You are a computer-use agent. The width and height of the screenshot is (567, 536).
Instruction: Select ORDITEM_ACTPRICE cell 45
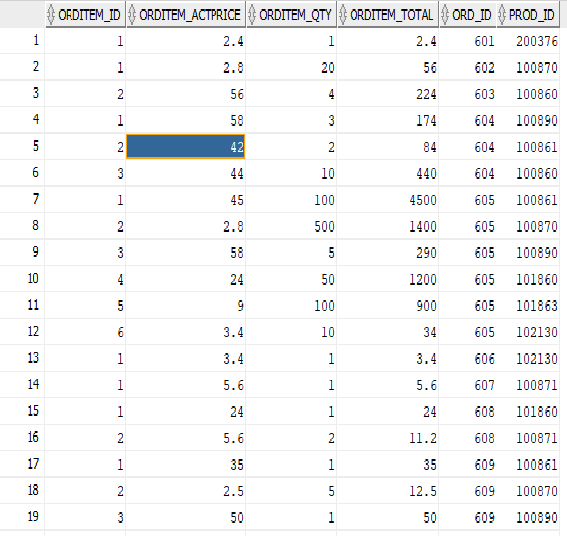pyautogui.click(x=186, y=200)
